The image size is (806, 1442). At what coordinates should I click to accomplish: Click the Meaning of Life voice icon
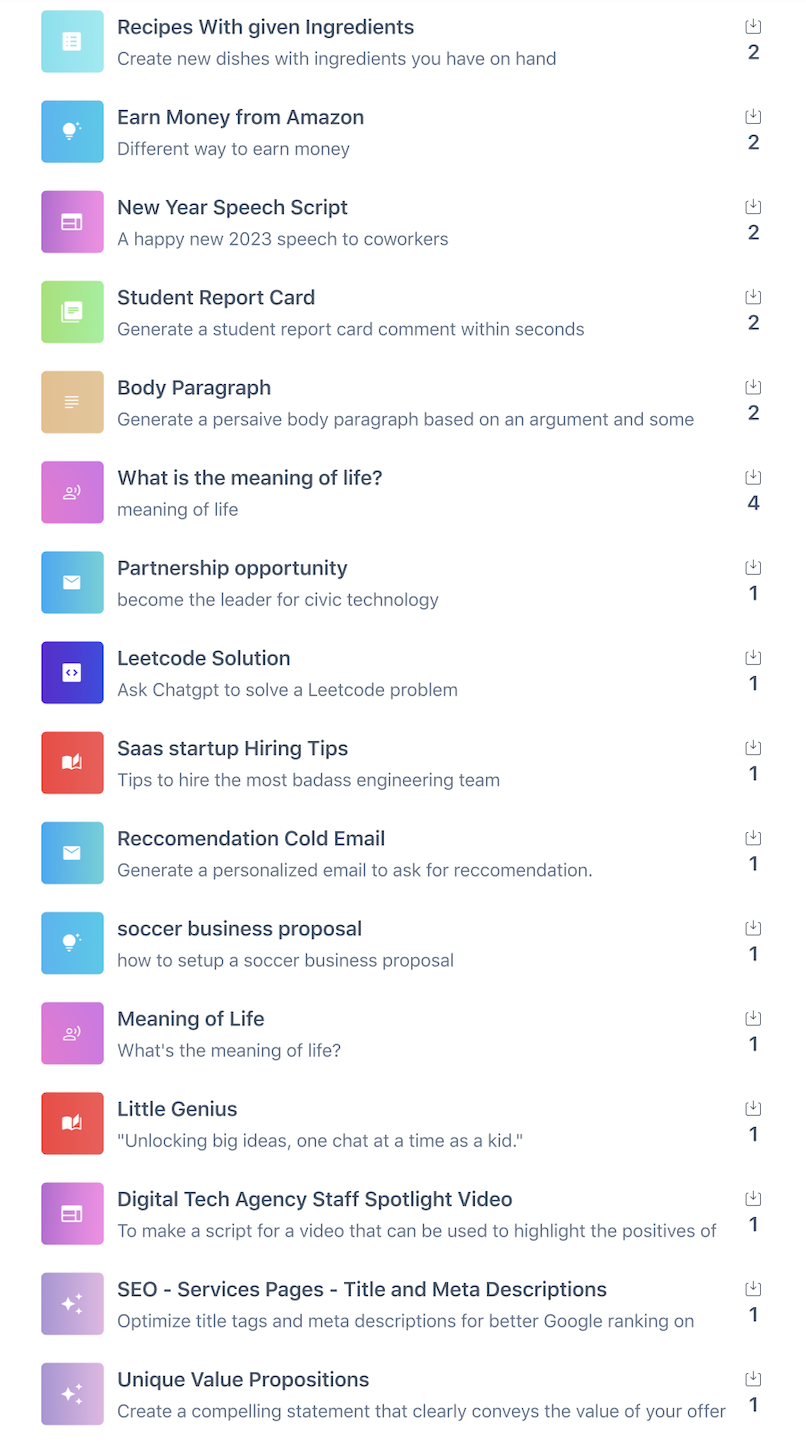72,1033
